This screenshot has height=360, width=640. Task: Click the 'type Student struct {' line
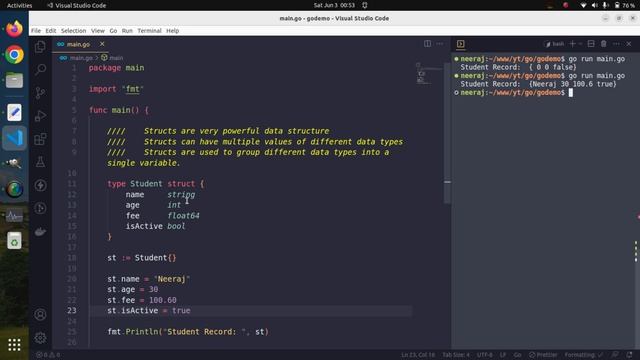[x=156, y=184]
